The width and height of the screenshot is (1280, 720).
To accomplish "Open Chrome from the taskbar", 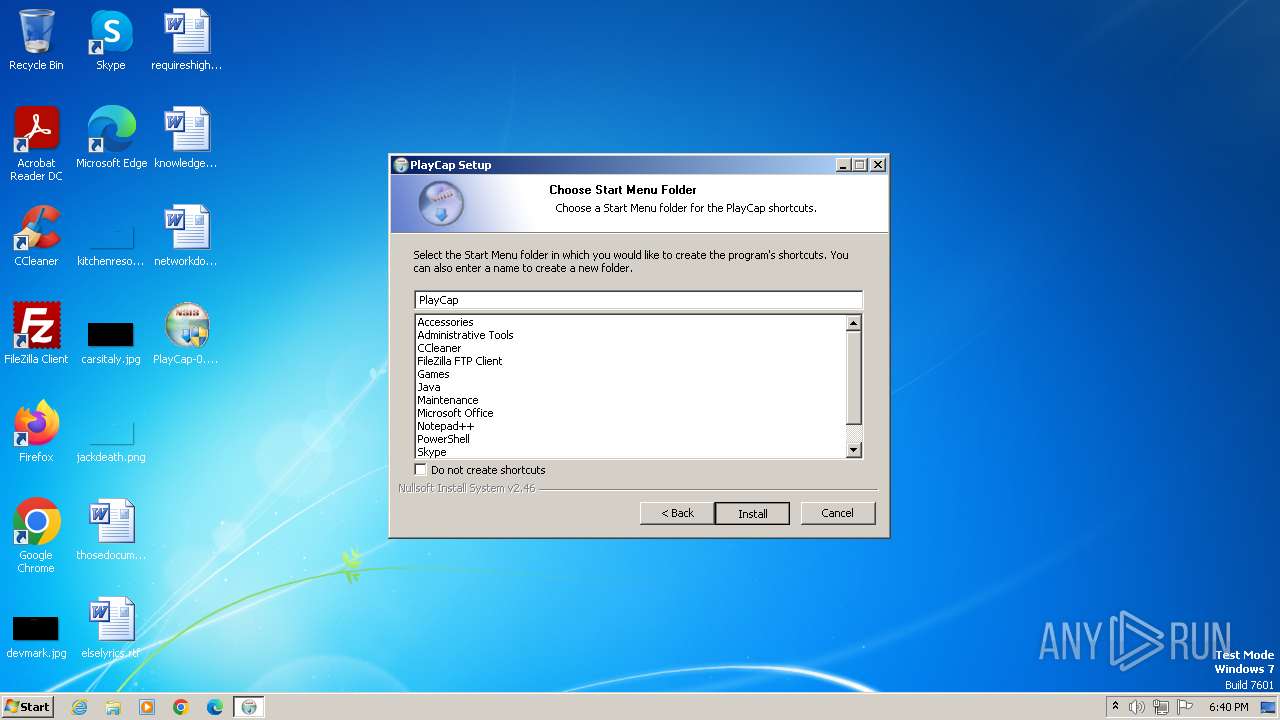I will click(x=181, y=707).
